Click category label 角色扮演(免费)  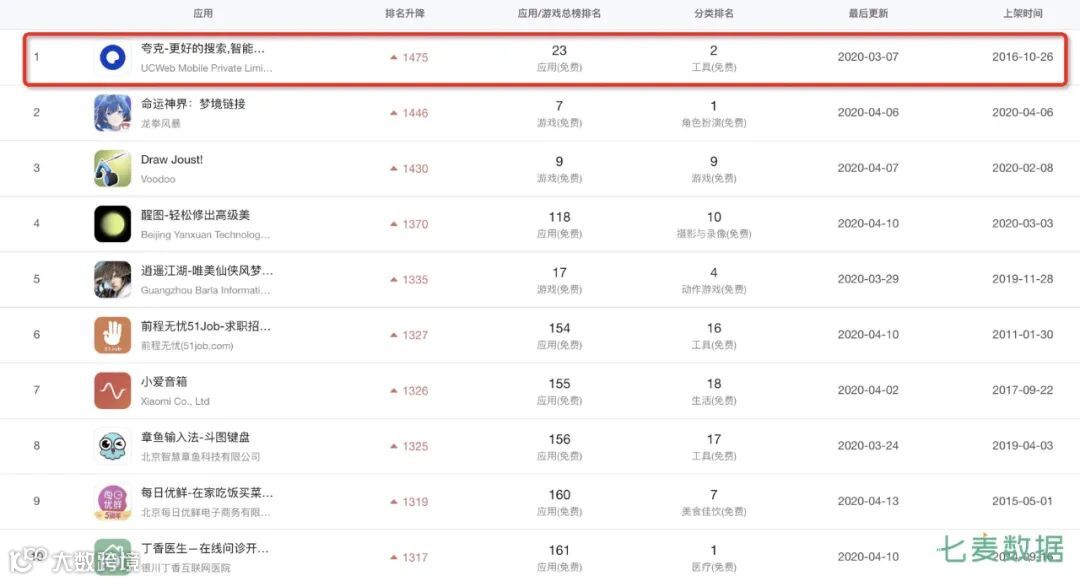(714, 123)
